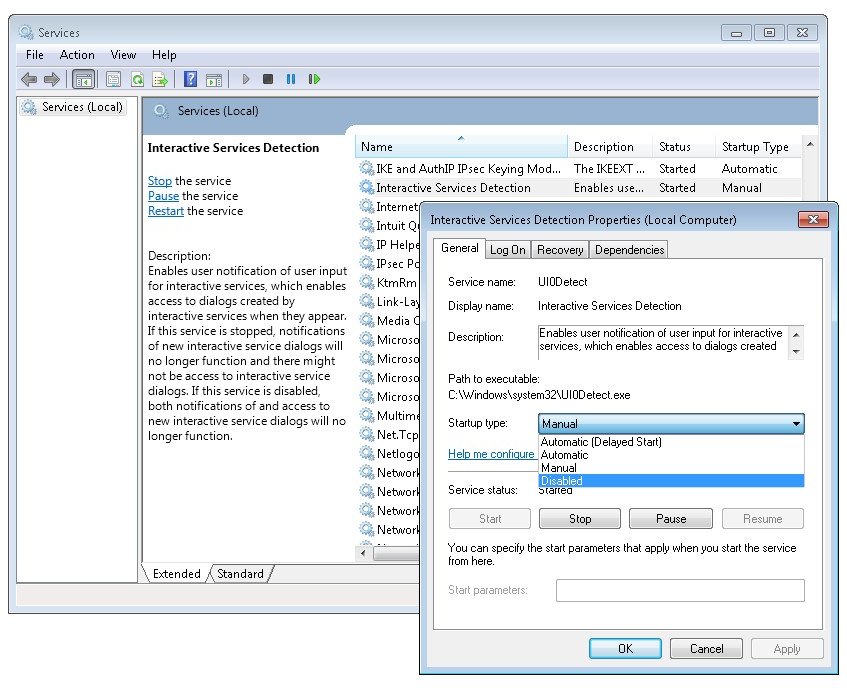
Task: Sort by the Description column header
Action: click(x=610, y=146)
